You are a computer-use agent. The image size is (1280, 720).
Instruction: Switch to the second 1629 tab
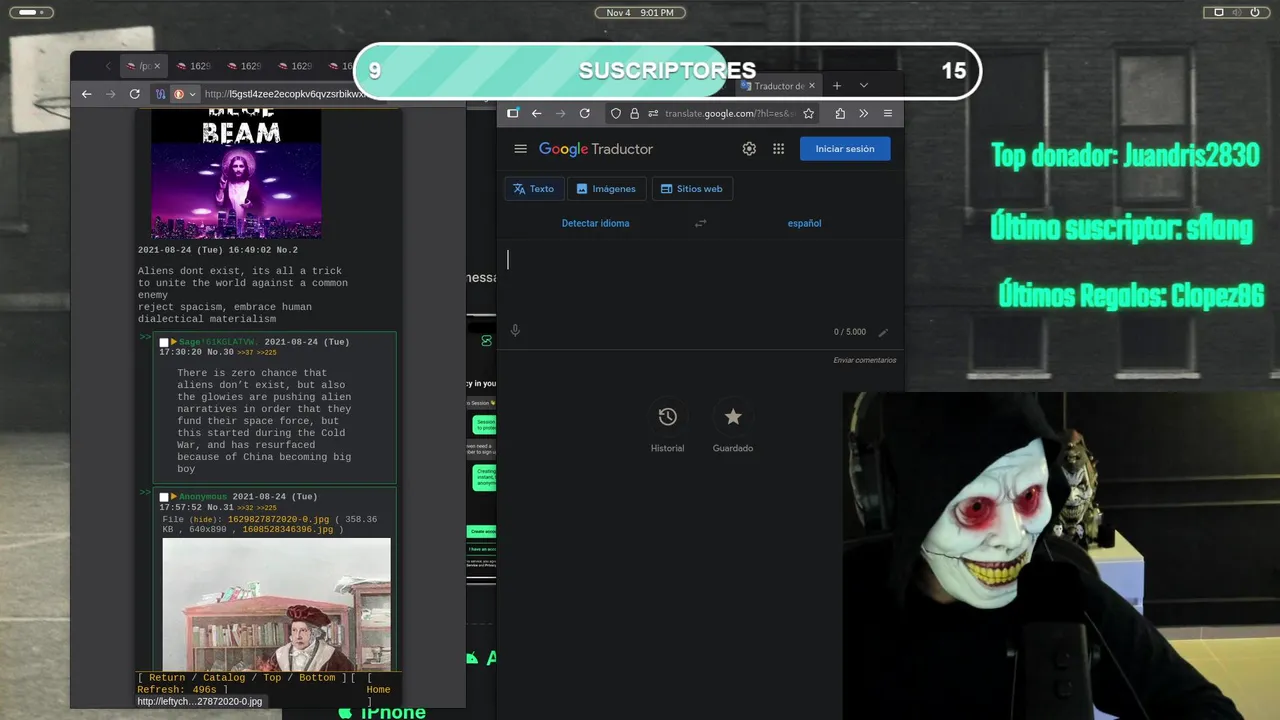coord(245,66)
